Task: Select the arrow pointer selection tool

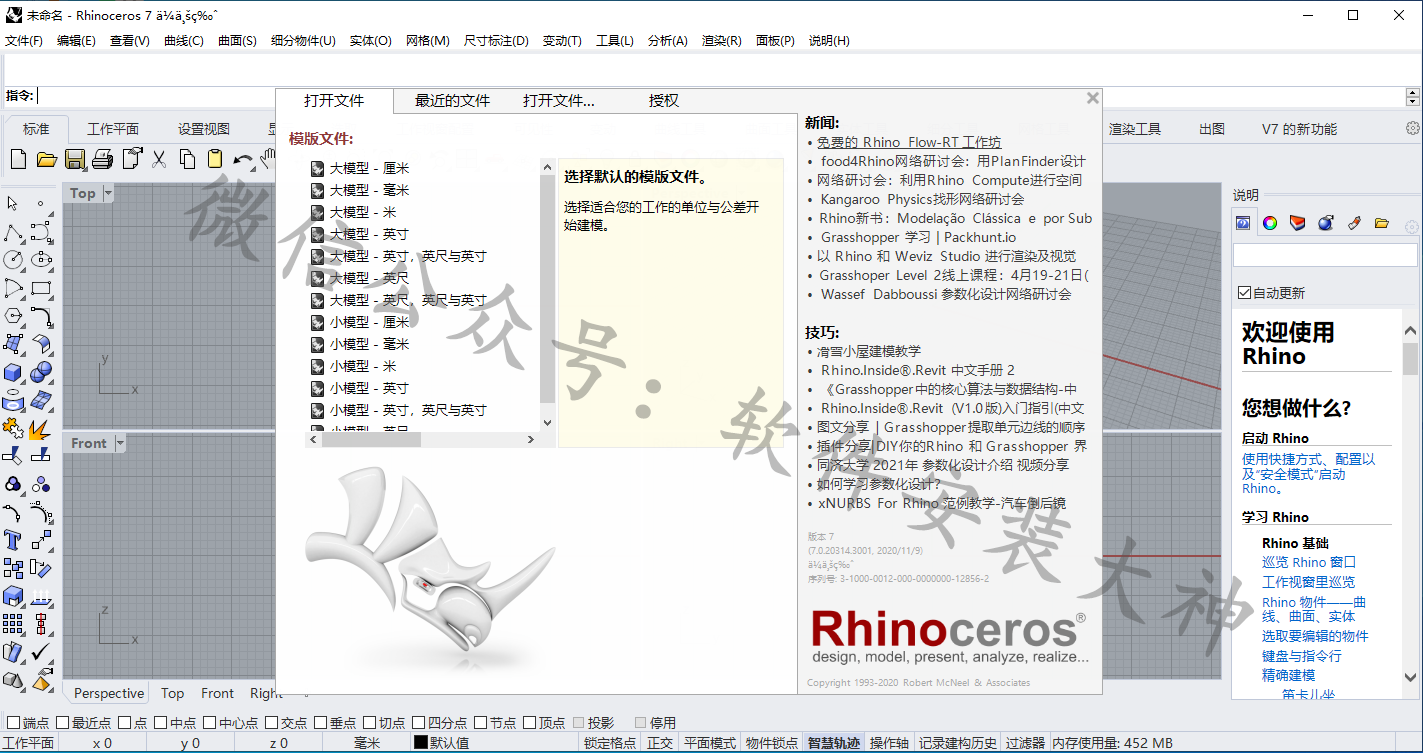Action: click(x=13, y=204)
